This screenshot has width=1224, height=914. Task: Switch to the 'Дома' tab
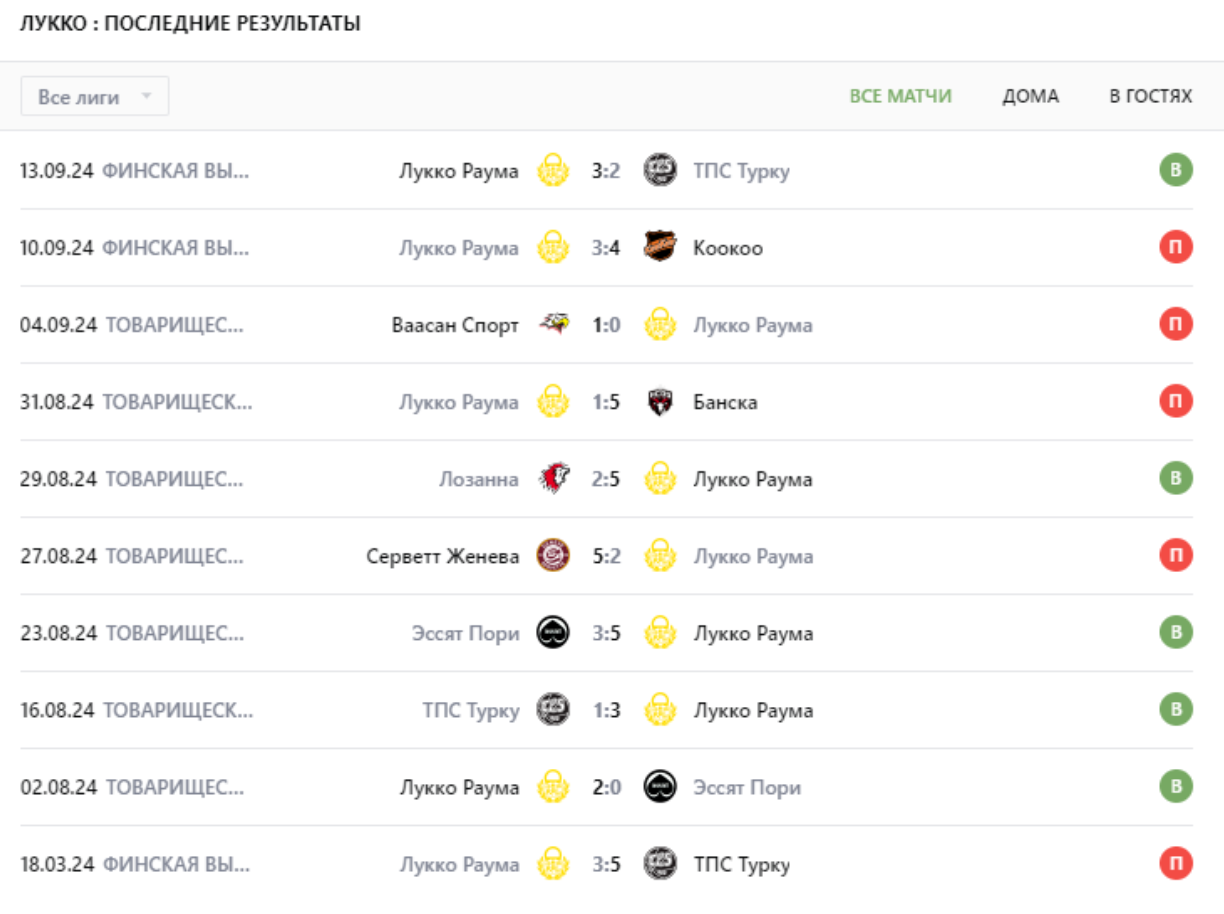point(1030,97)
